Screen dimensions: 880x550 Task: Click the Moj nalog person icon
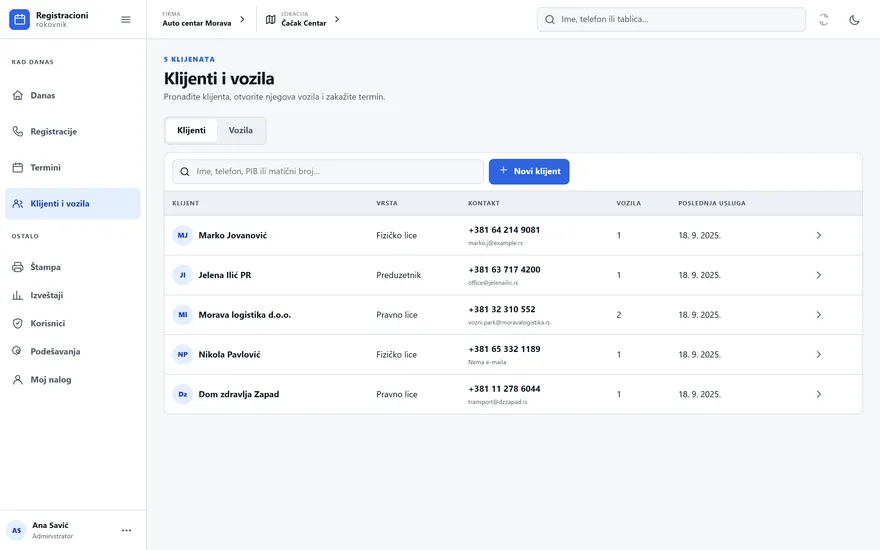point(18,379)
